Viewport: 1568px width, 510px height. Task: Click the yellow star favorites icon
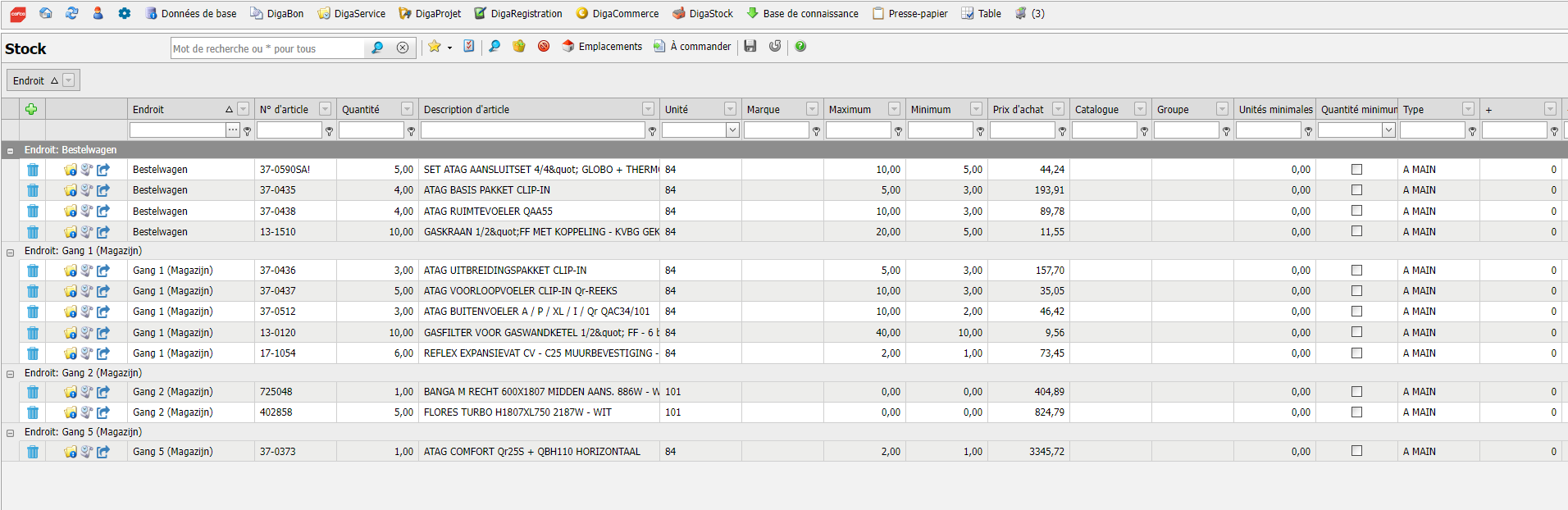coord(435,47)
